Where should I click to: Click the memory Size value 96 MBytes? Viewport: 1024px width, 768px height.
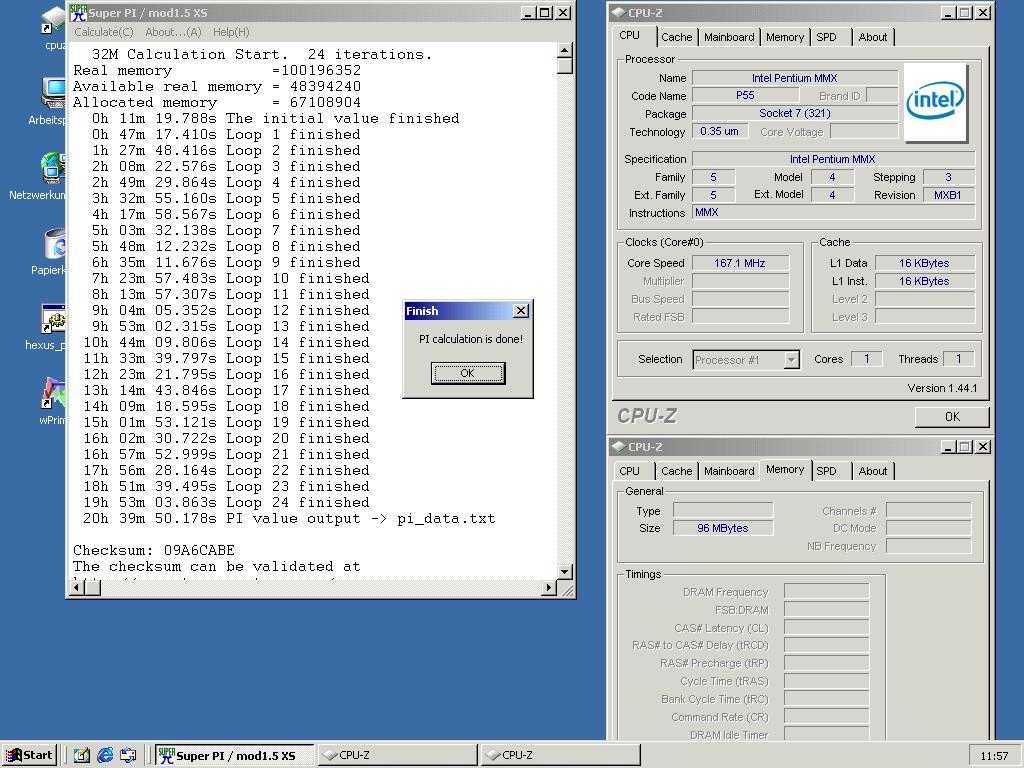(x=723, y=528)
